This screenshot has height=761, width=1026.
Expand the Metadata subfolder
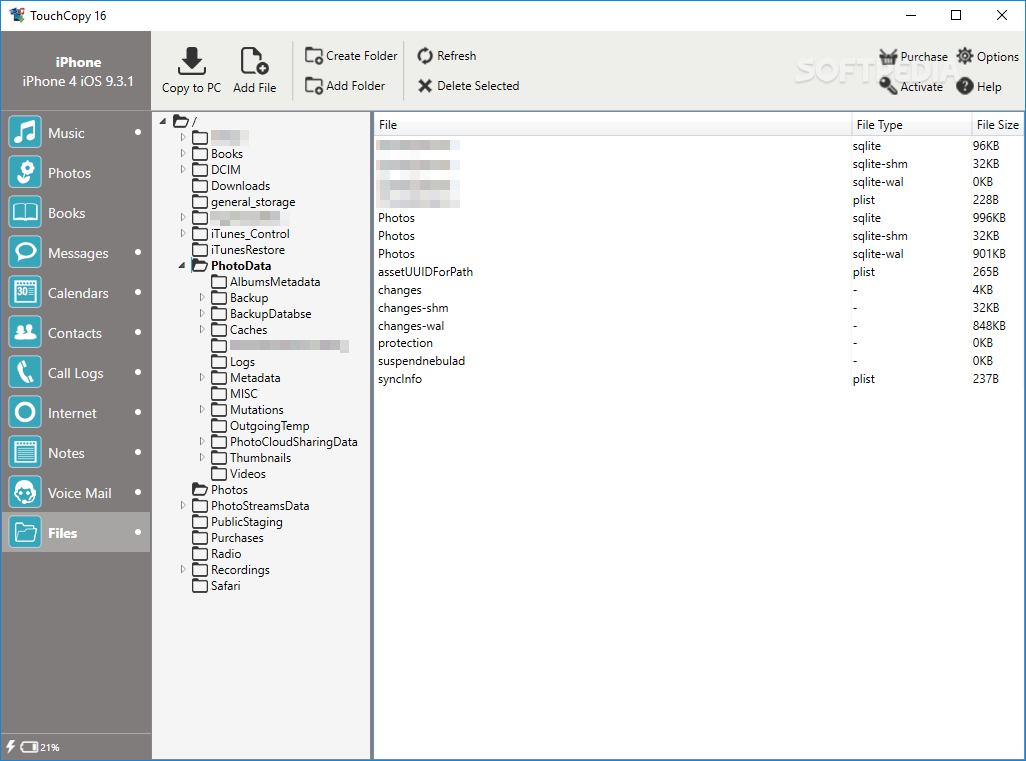[x=202, y=377]
